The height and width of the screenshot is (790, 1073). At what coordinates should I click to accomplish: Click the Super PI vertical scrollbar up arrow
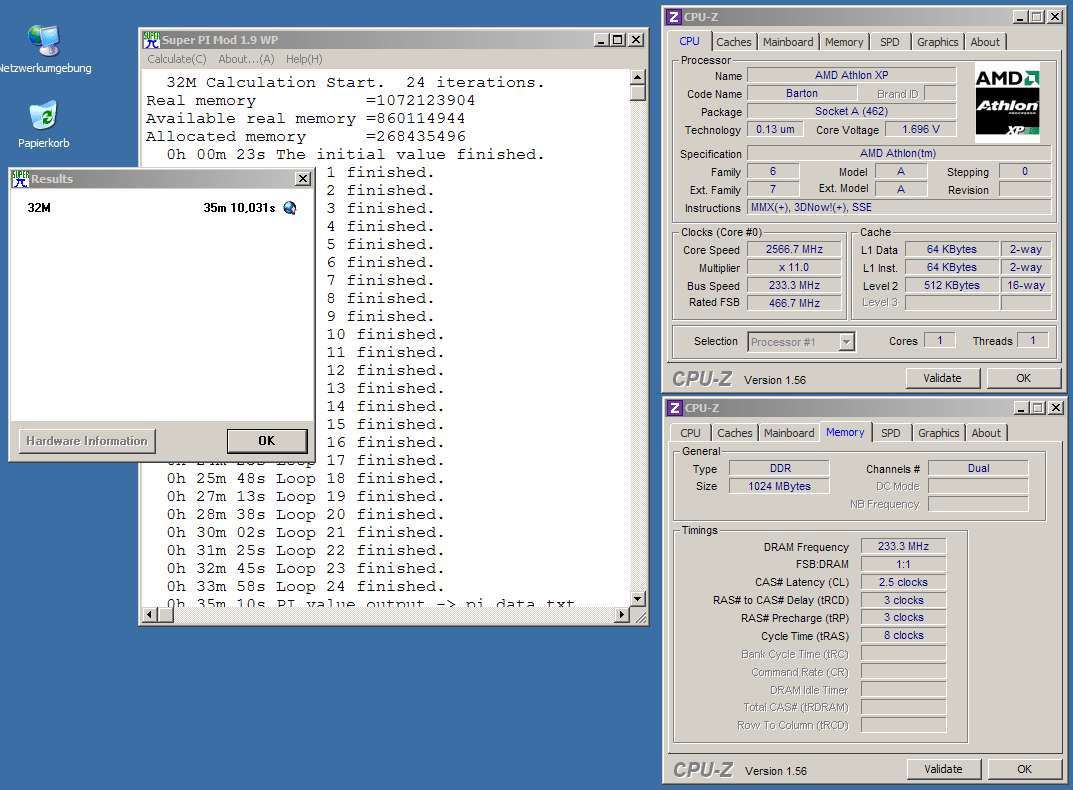637,77
